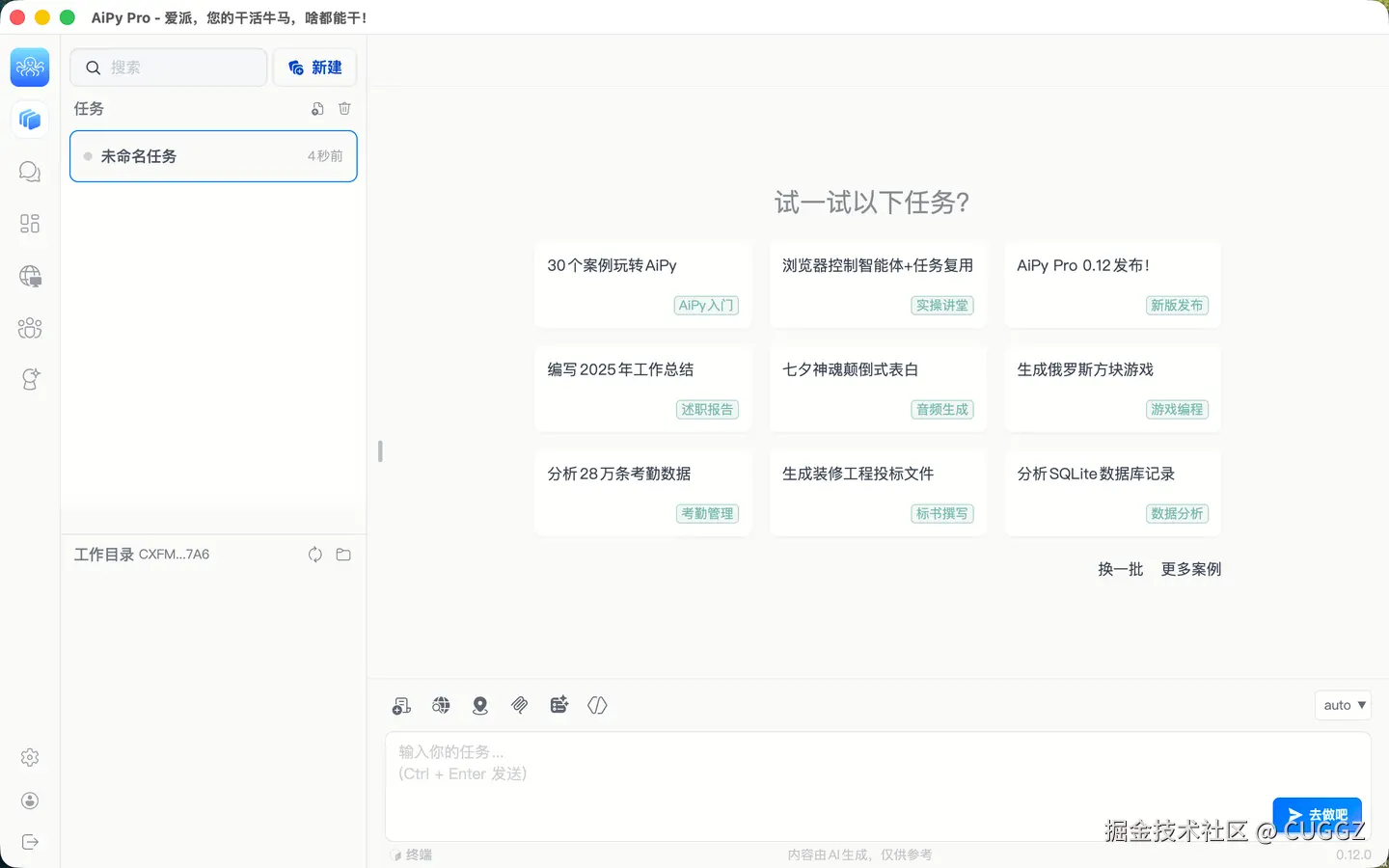Click the 工作目录 CXFM...7A6 label
The image size is (1389, 868).
(142, 555)
